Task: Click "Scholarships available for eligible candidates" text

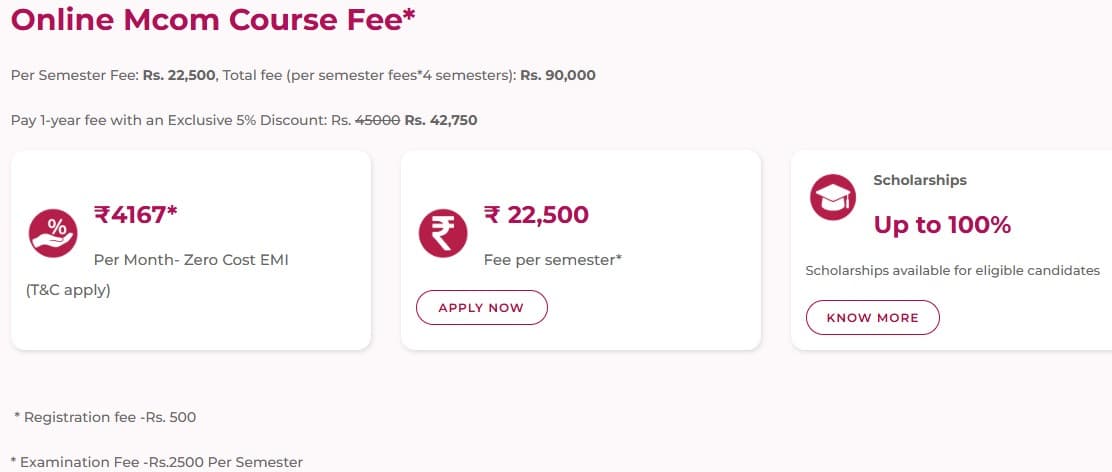Action: tap(952, 270)
